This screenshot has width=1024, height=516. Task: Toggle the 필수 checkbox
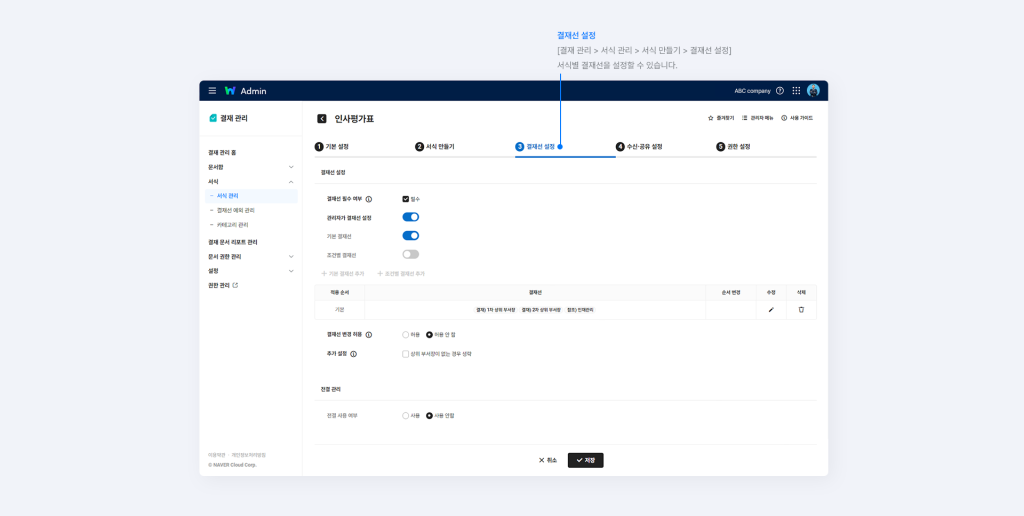click(406, 199)
